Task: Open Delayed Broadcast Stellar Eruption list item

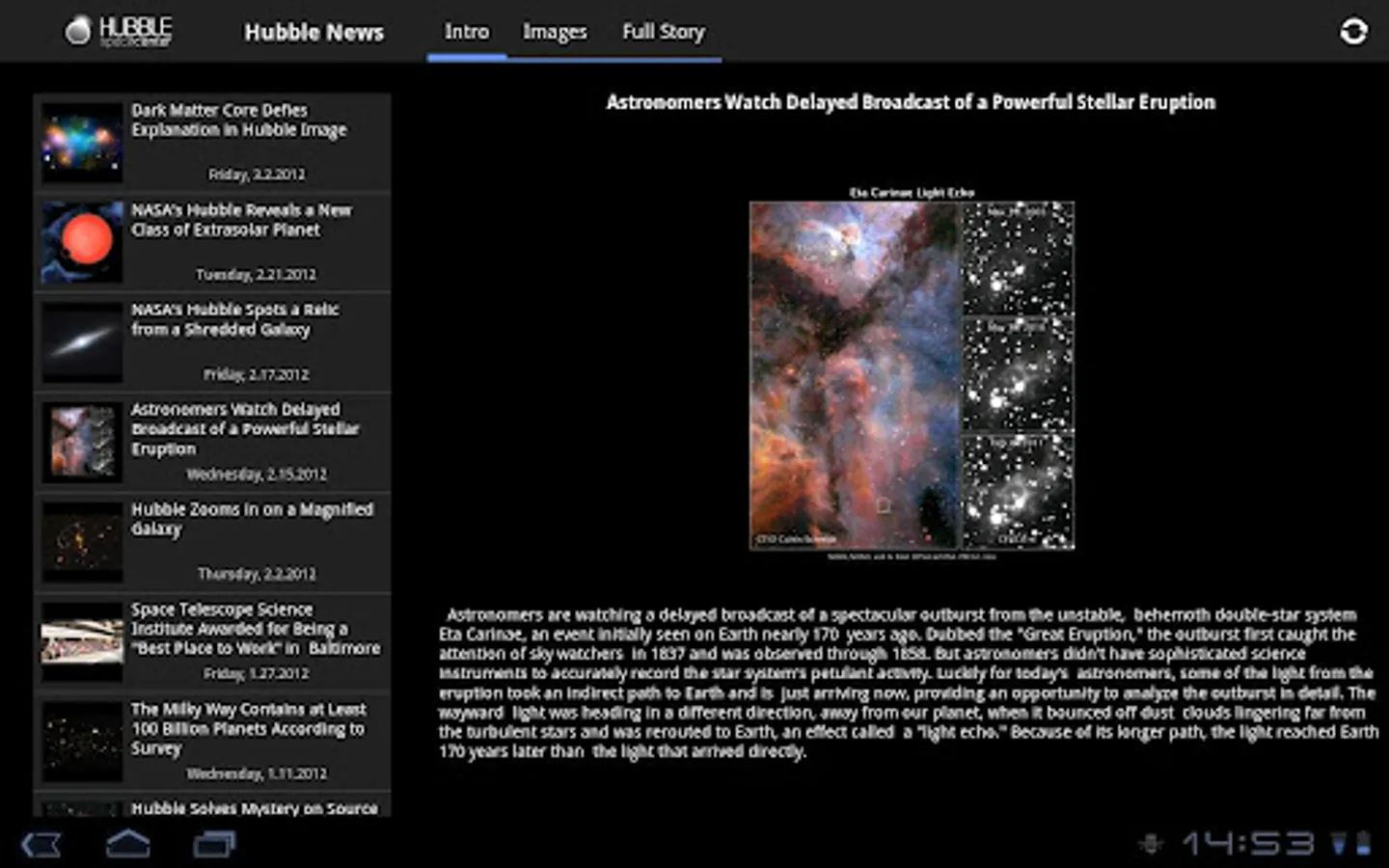Action: pos(212,442)
